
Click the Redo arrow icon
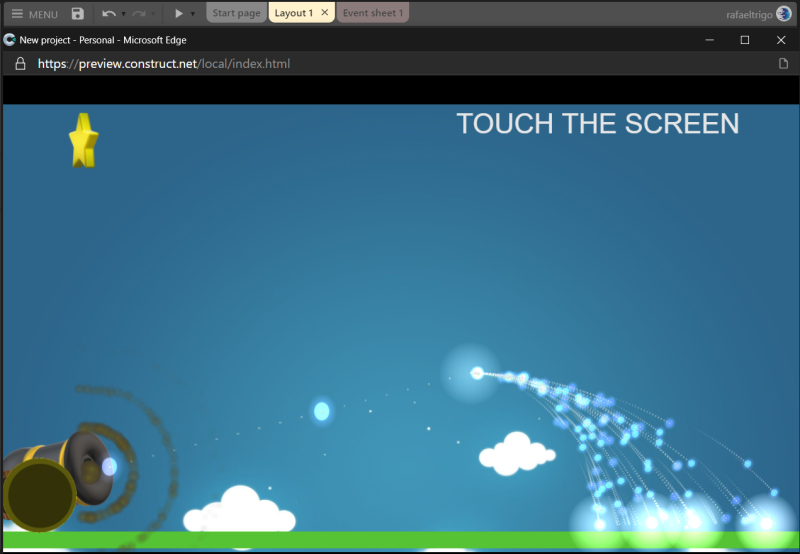tap(139, 14)
